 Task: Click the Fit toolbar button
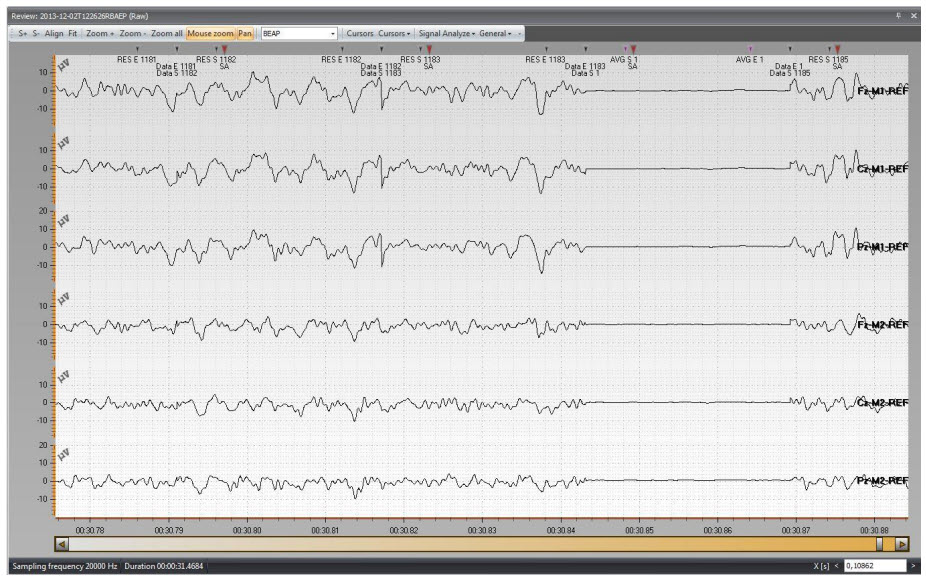point(73,34)
